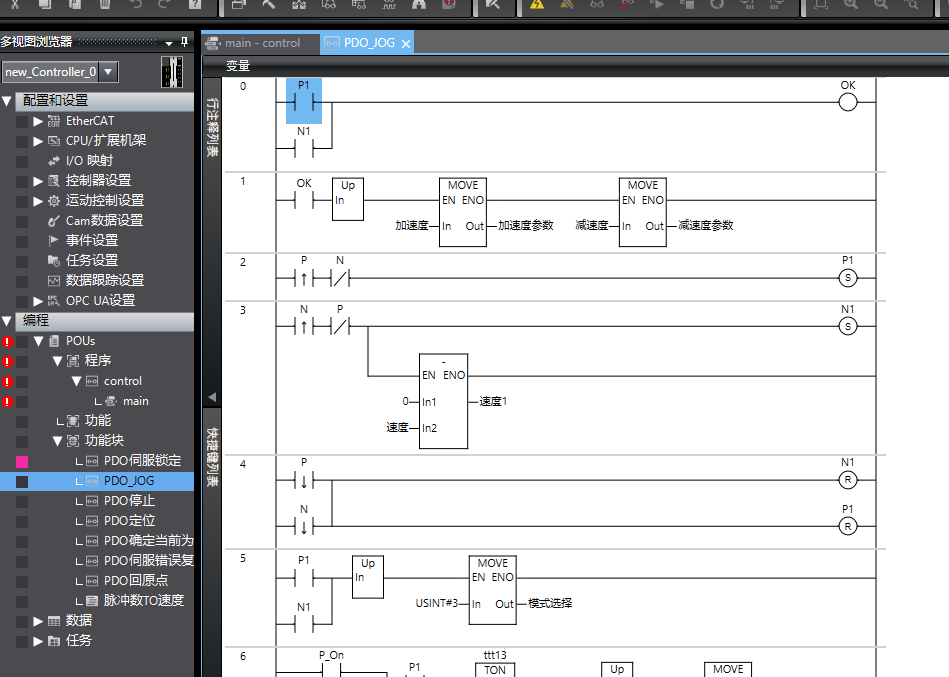This screenshot has height=677, width=949.
Task: Switch to the main - control tab
Action: point(262,43)
